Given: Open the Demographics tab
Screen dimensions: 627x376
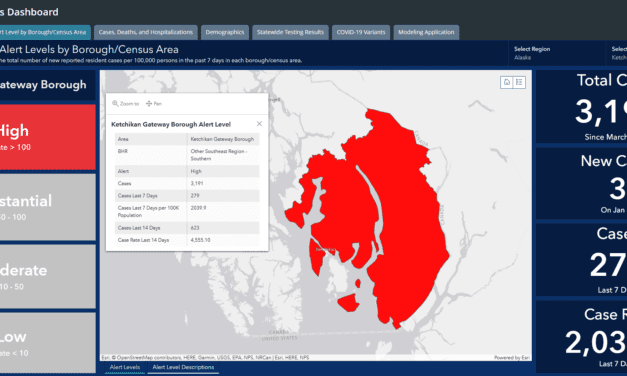Looking at the screenshot, I should pyautogui.click(x=225, y=32).
